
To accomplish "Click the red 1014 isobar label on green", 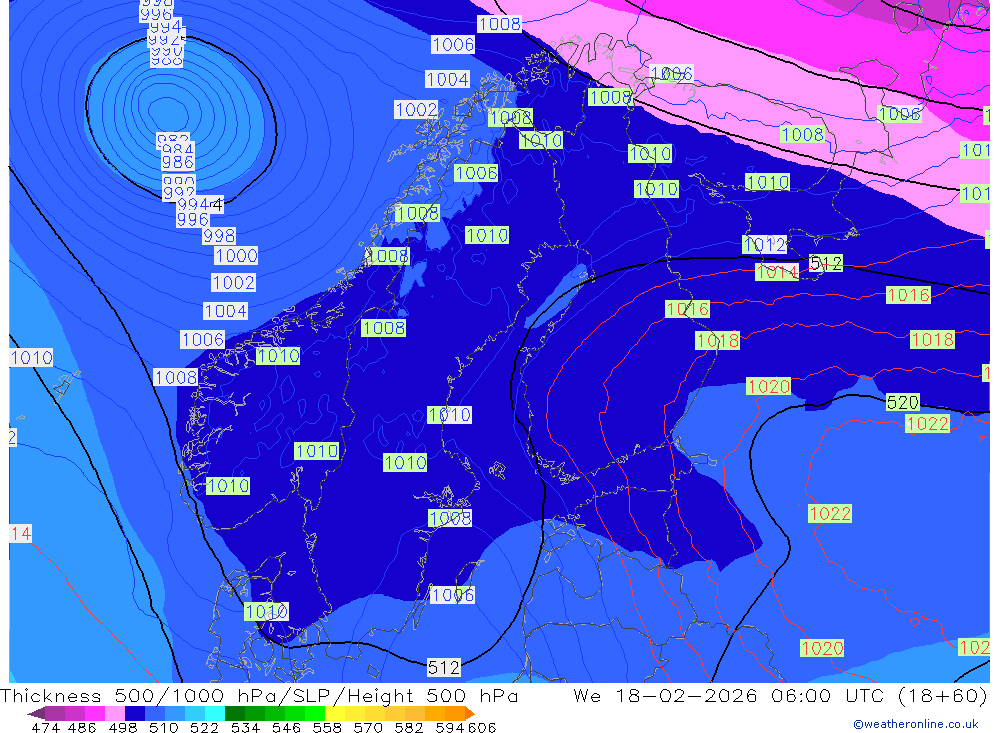I will (776, 272).
